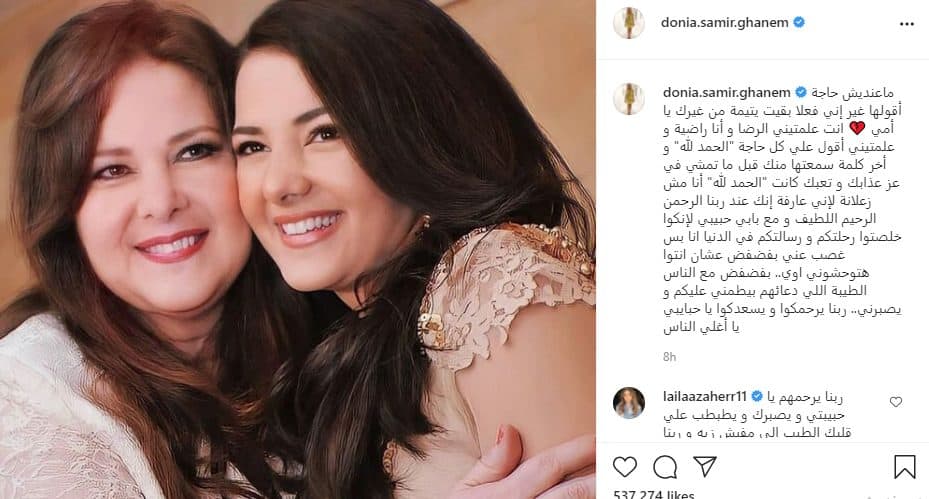This screenshot has width=929, height=499.
Task: Open the three-dot more options menu
Action: click(906, 24)
